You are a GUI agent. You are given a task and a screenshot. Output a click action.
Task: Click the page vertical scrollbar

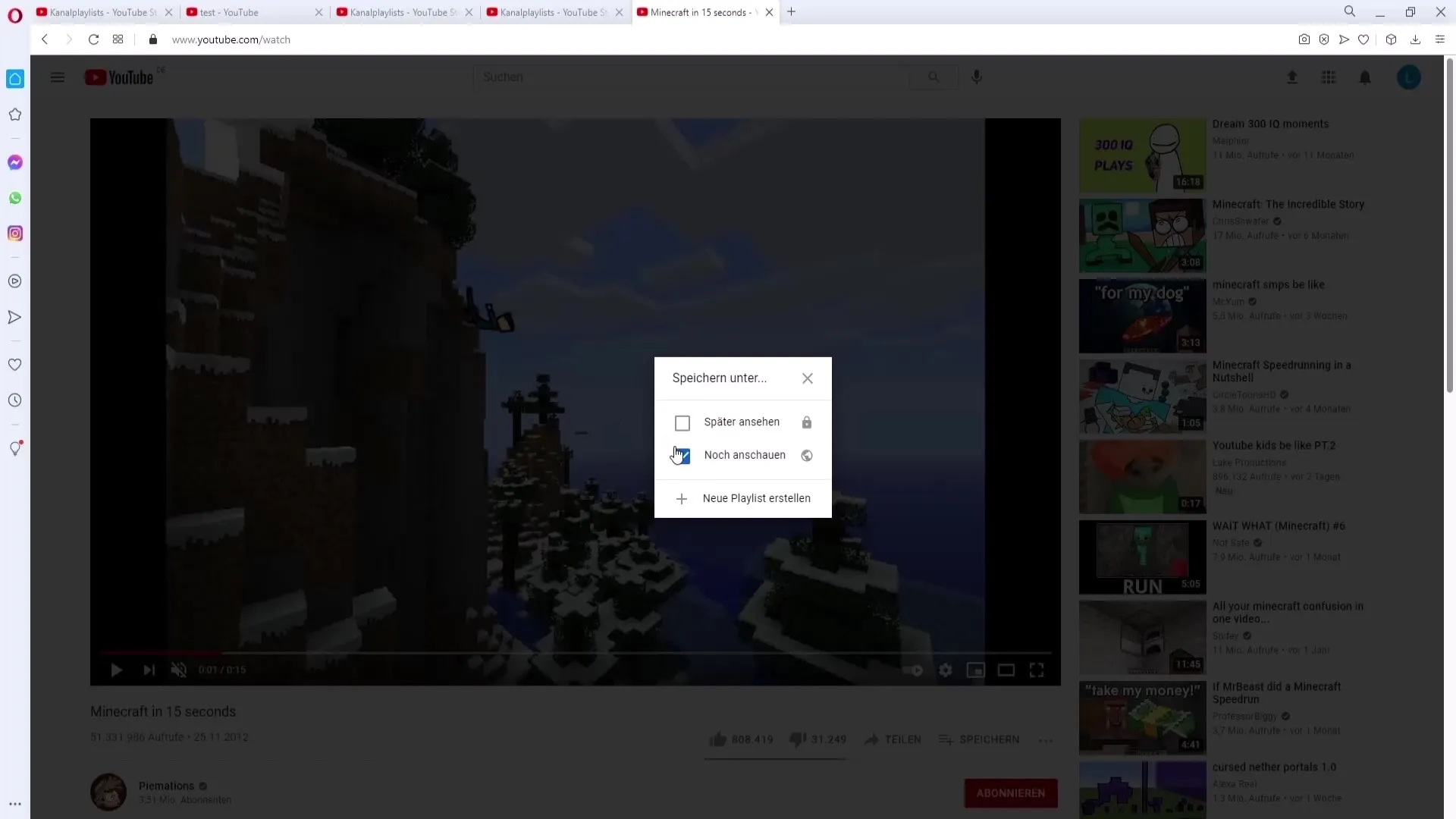coord(1450,225)
